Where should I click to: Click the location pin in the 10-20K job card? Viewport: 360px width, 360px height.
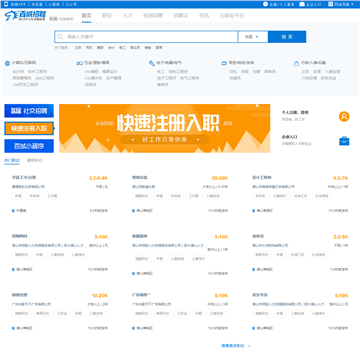coord(13,328)
